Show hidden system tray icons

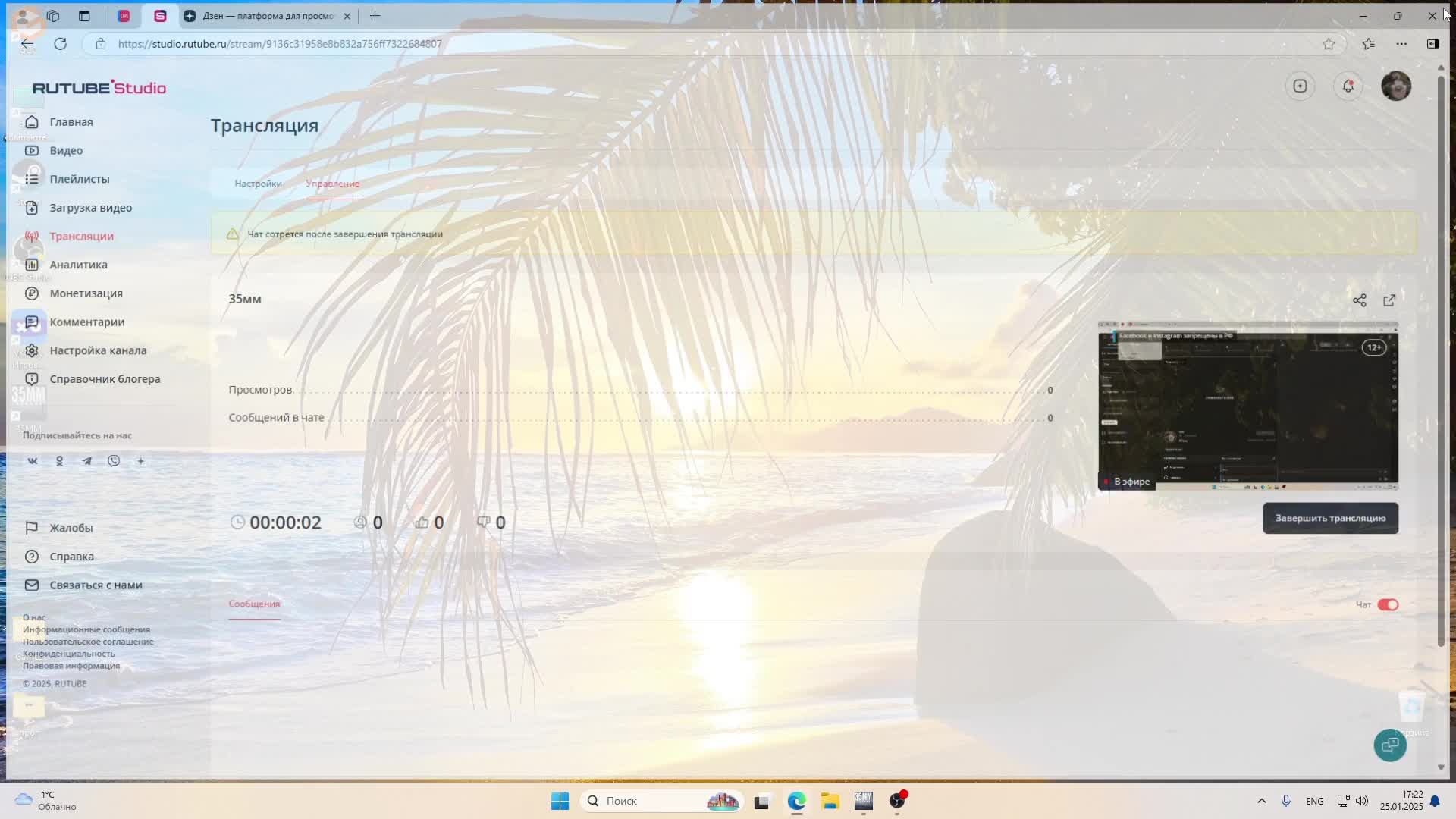pos(1261,801)
